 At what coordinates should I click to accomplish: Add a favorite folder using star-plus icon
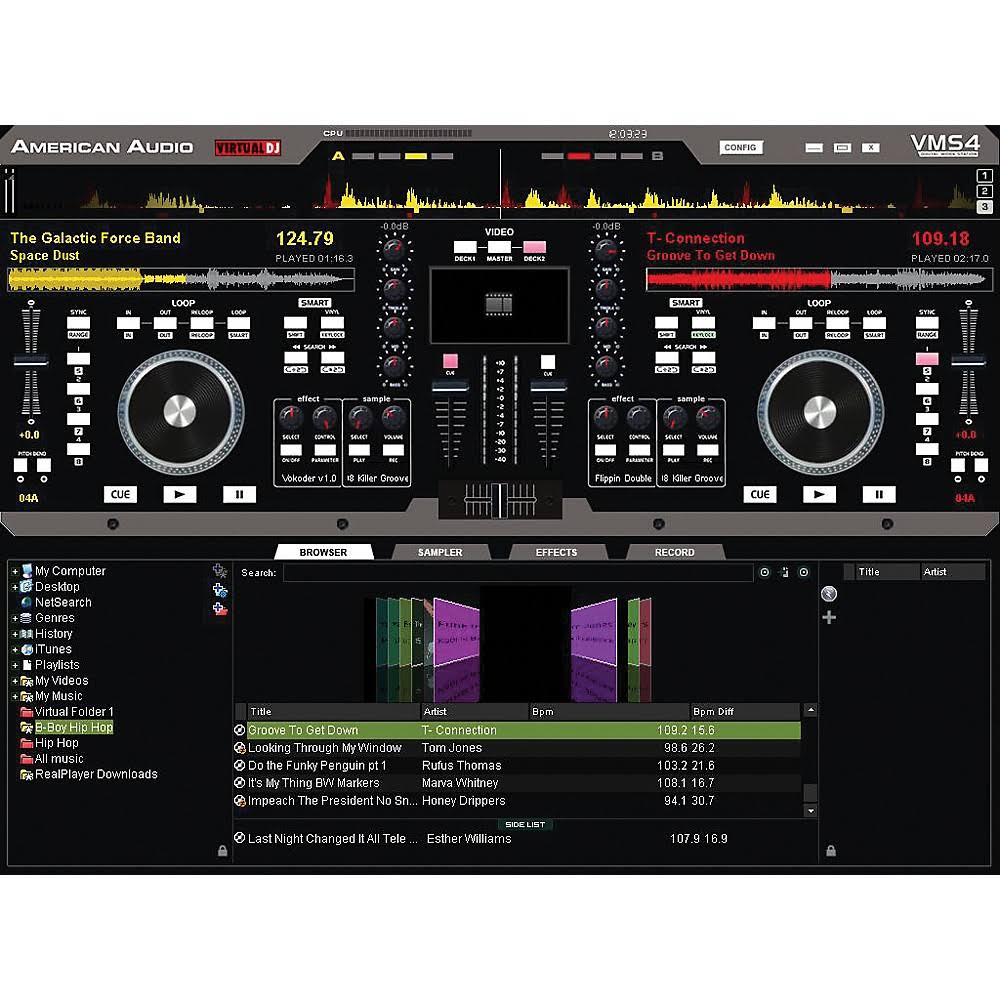pos(219,570)
